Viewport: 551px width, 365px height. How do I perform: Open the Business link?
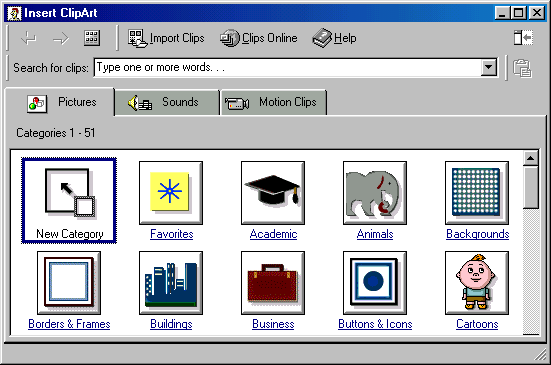273,324
